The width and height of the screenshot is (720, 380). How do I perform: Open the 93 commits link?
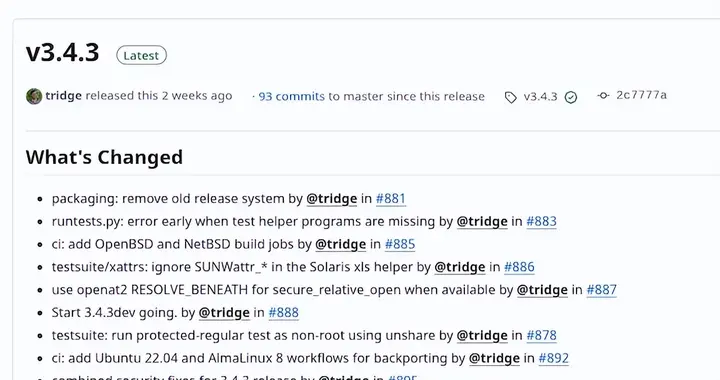[x=292, y=96]
